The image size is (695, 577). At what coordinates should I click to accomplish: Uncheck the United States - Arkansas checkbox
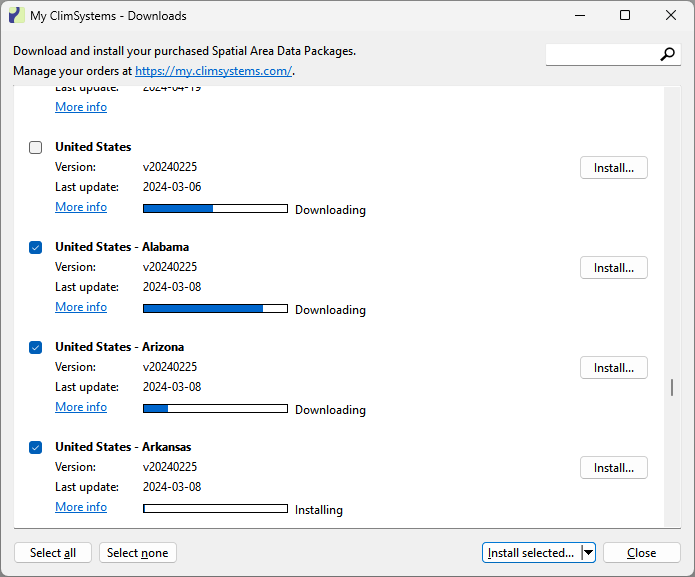pos(35,448)
